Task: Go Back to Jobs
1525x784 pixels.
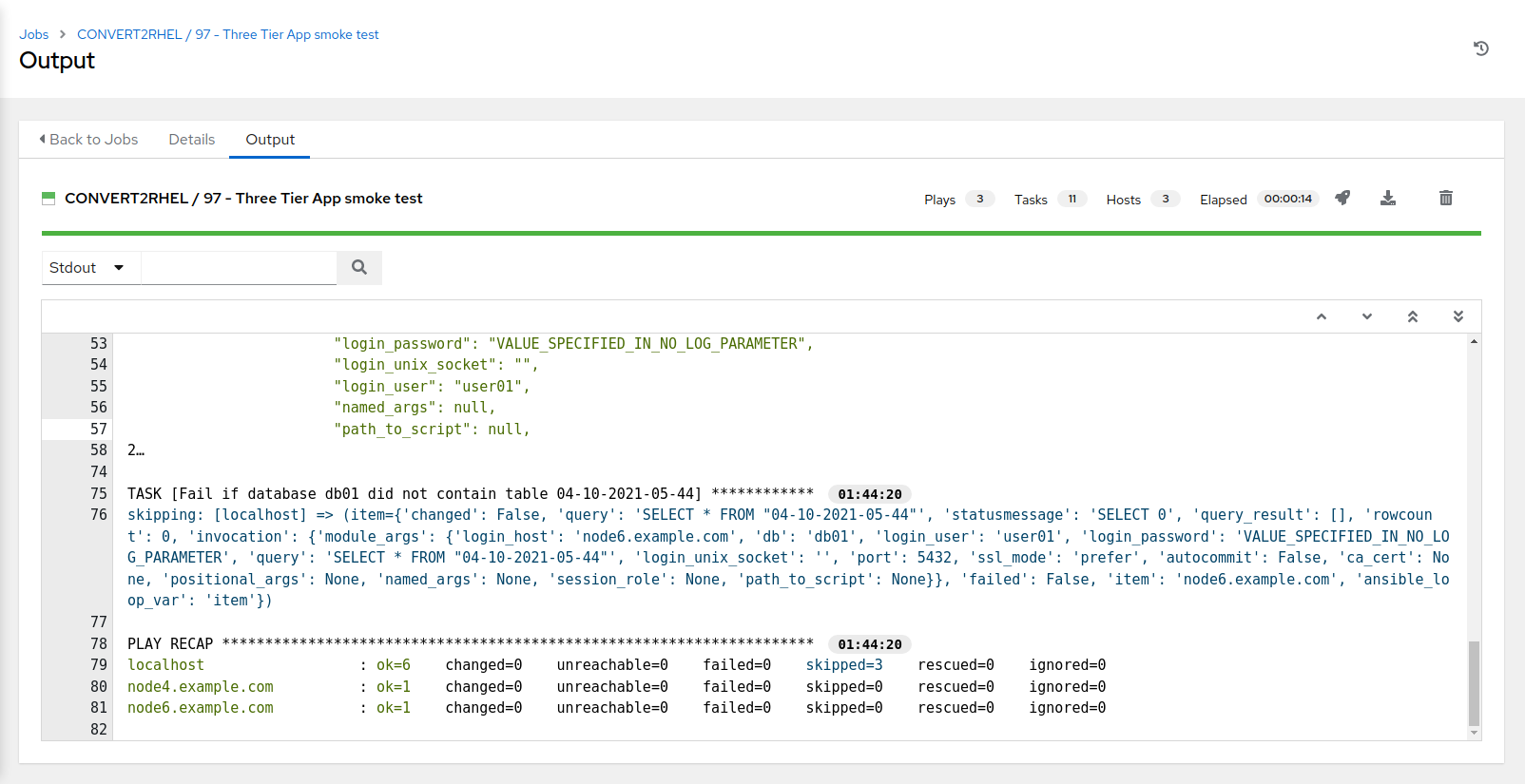Action: (88, 139)
